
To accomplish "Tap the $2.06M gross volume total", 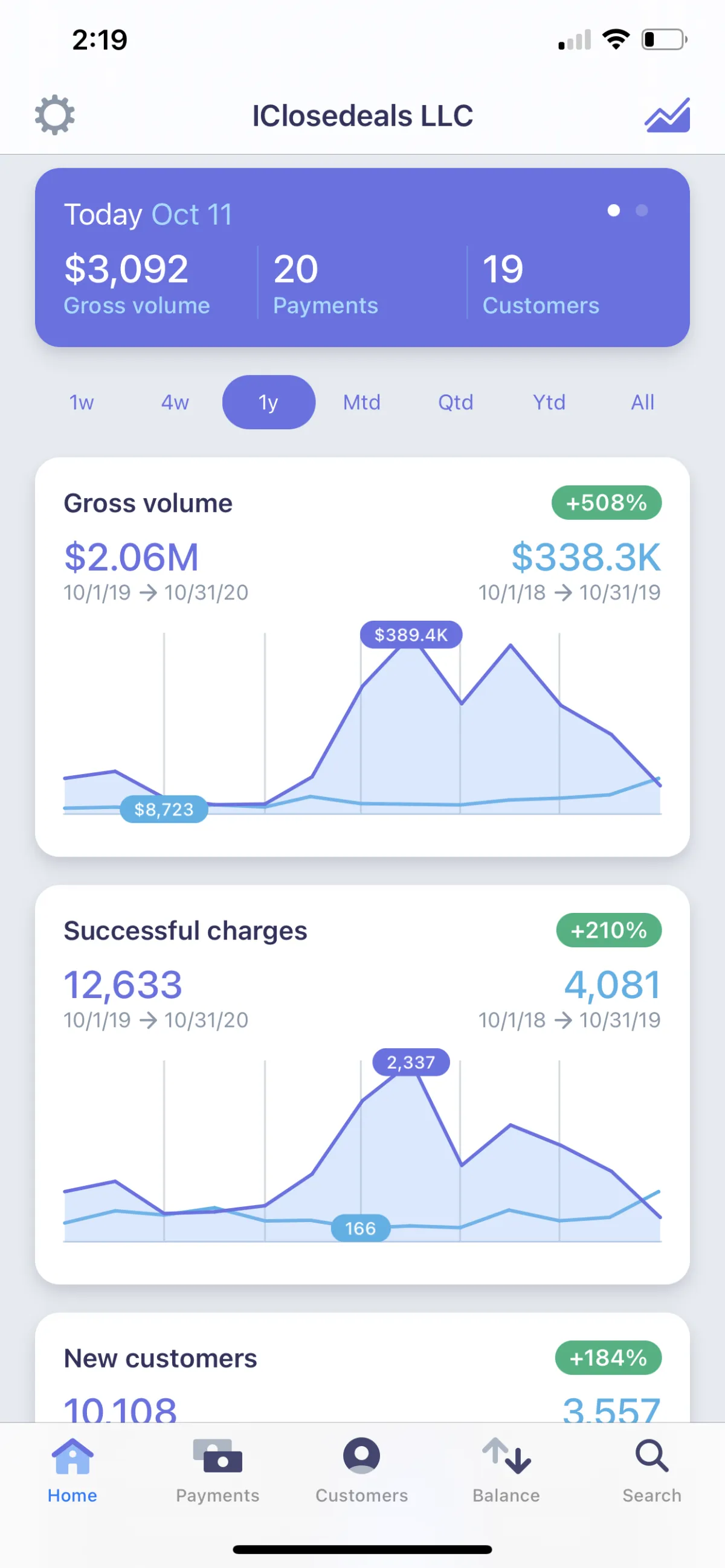I will [x=132, y=557].
